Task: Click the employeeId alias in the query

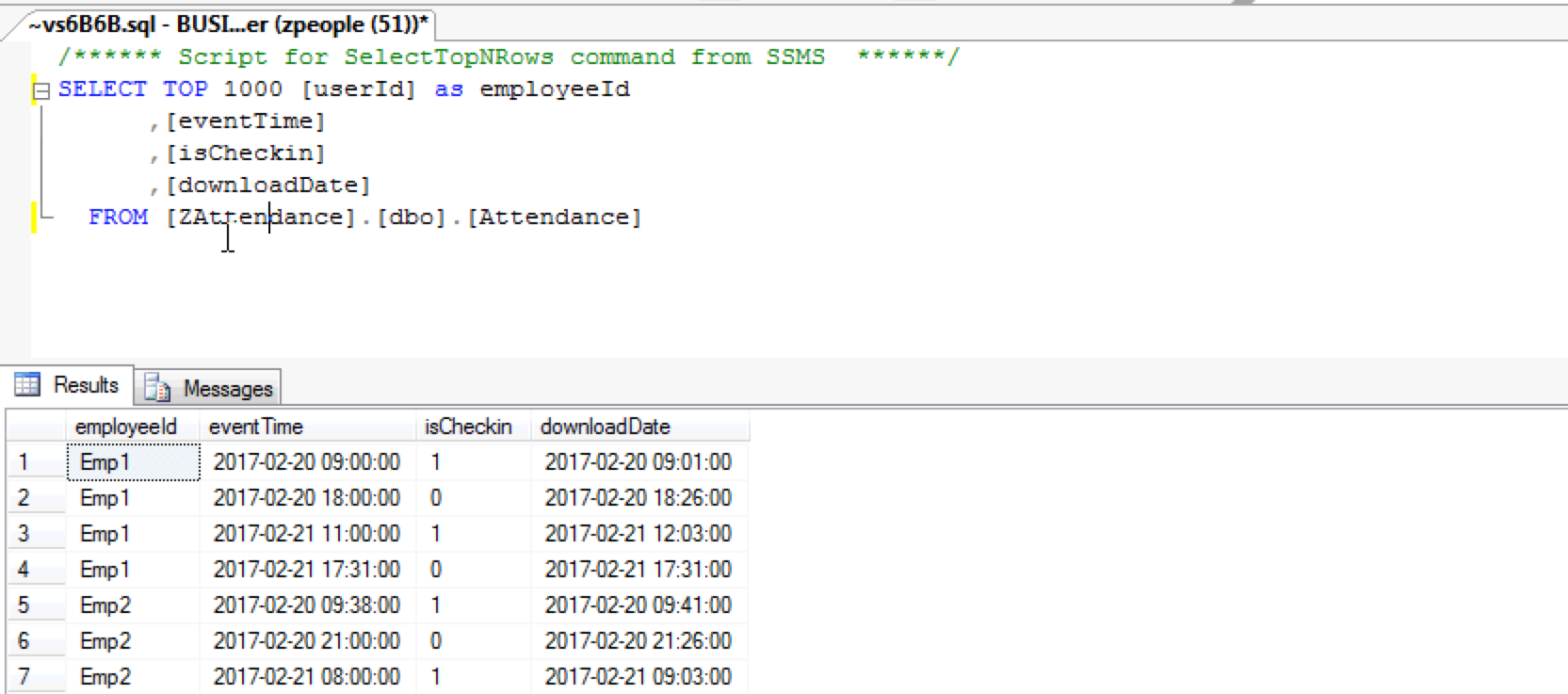Action: (x=555, y=89)
